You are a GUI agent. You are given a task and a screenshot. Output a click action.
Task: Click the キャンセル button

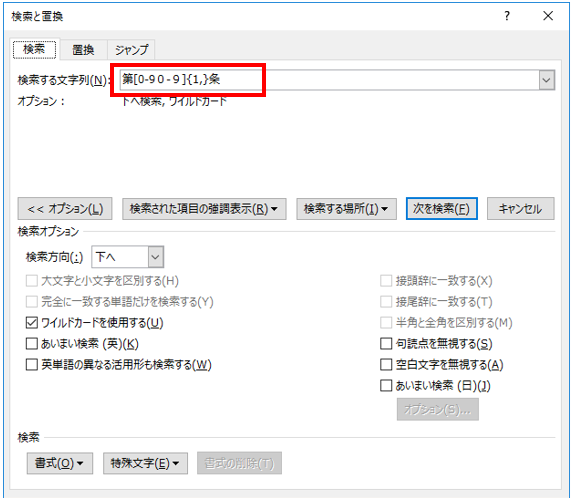pos(520,209)
